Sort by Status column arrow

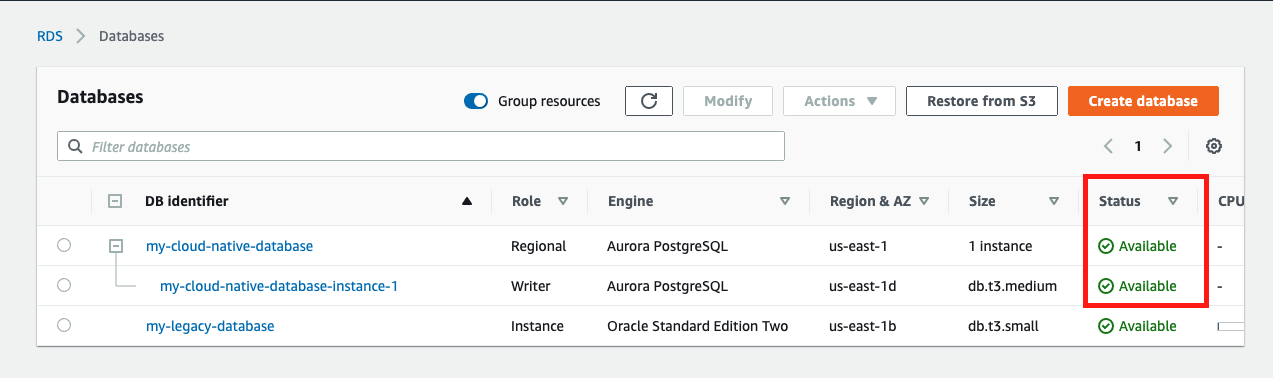tap(1173, 201)
